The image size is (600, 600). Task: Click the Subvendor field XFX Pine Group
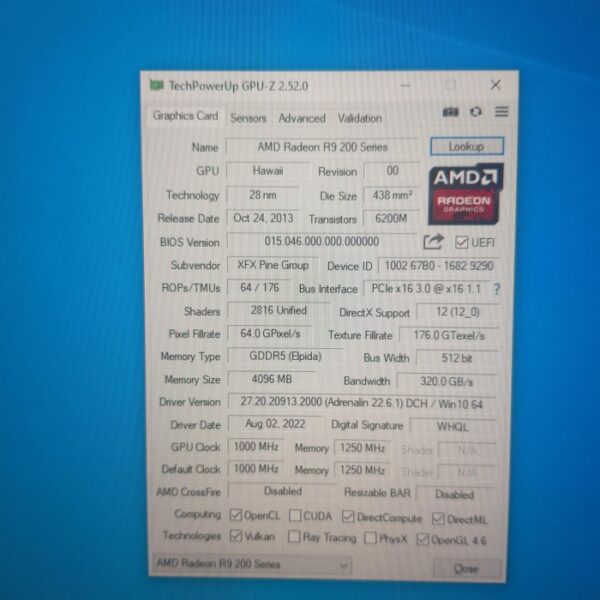click(x=272, y=265)
